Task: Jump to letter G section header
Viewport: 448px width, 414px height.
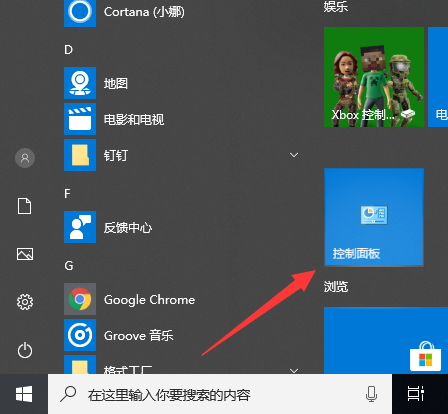Action: [x=69, y=266]
